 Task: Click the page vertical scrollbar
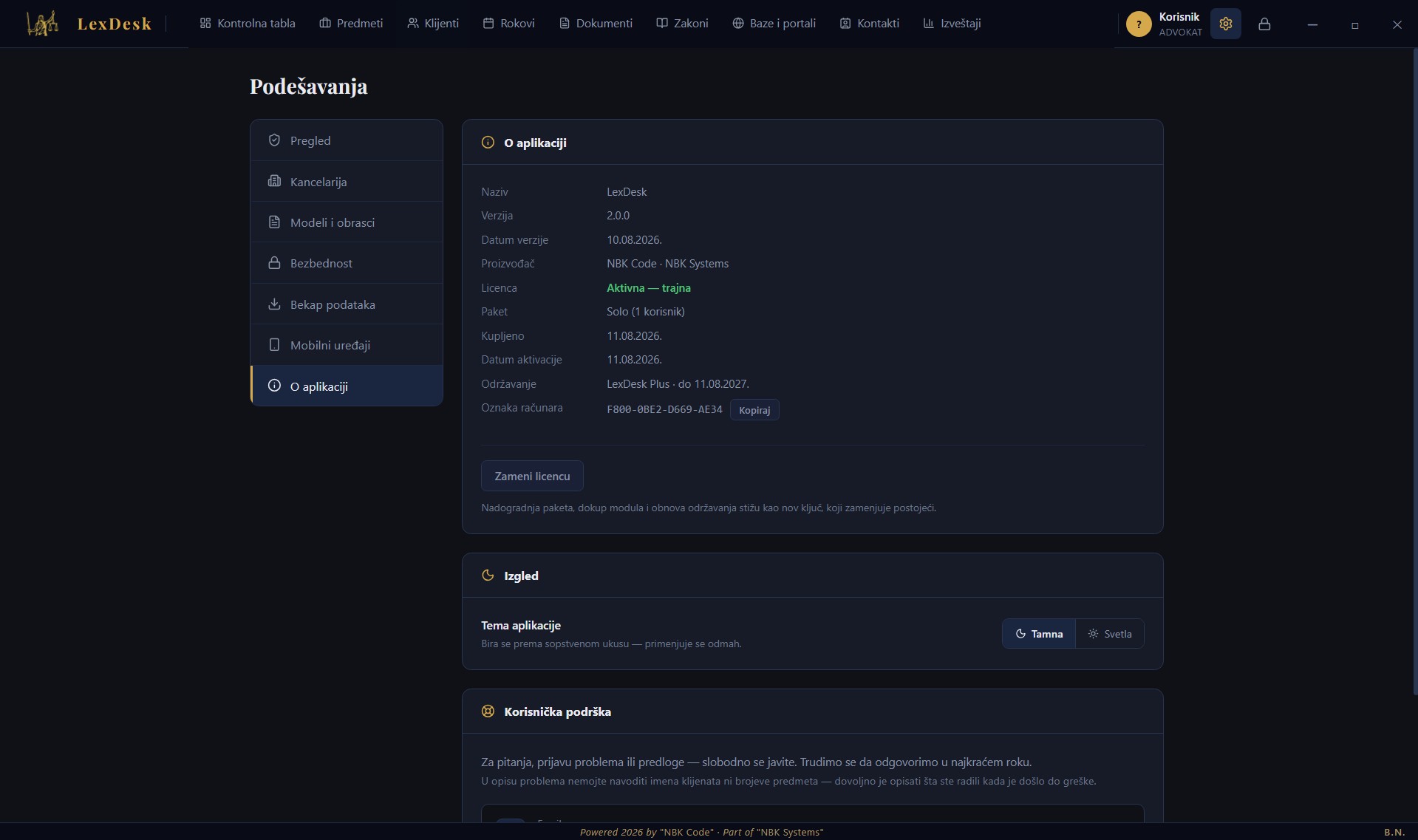click(1414, 372)
